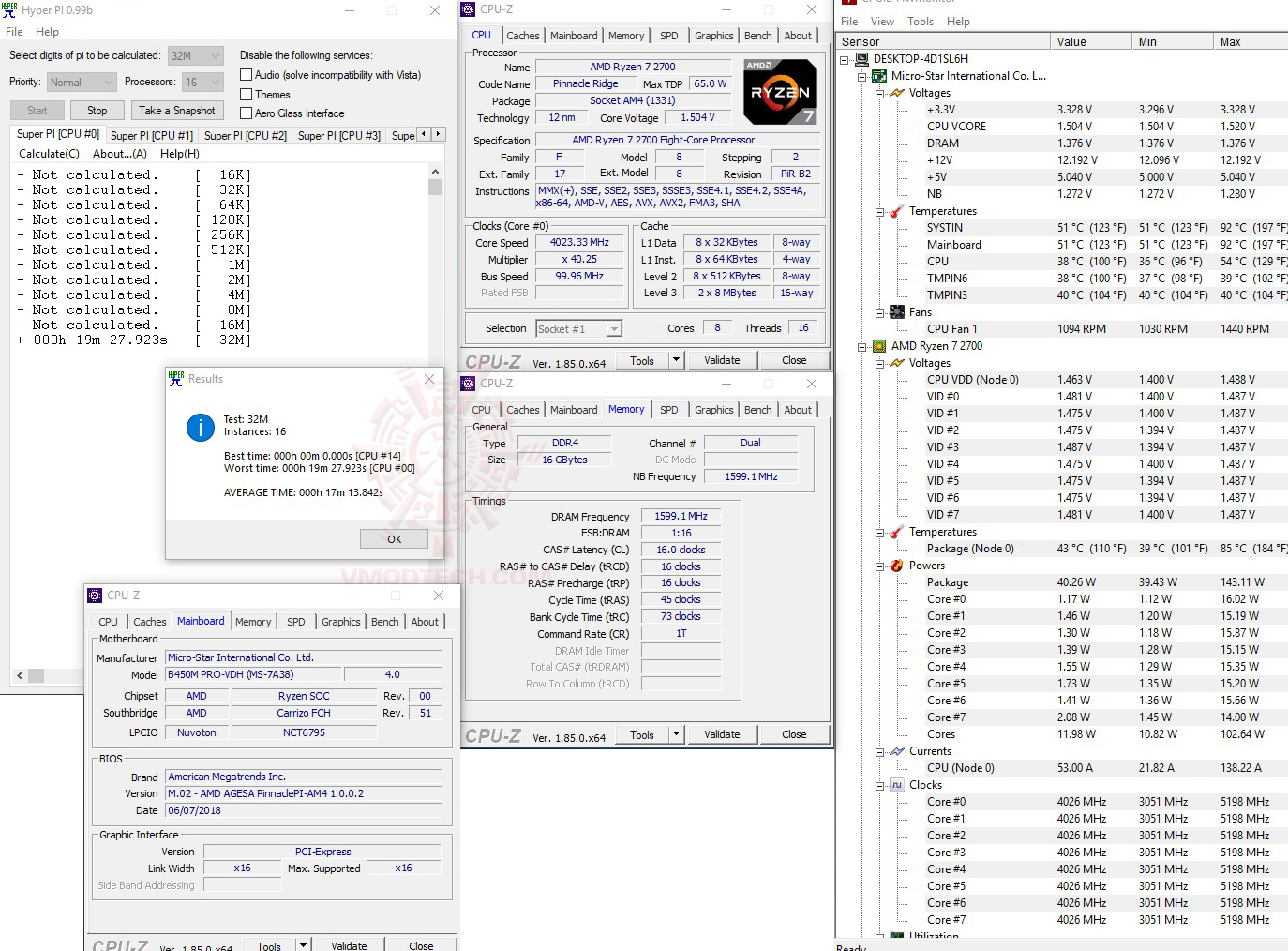Enable the Themes checkbox in Hyper PI
The height and width of the screenshot is (951, 1288).
pyautogui.click(x=245, y=94)
